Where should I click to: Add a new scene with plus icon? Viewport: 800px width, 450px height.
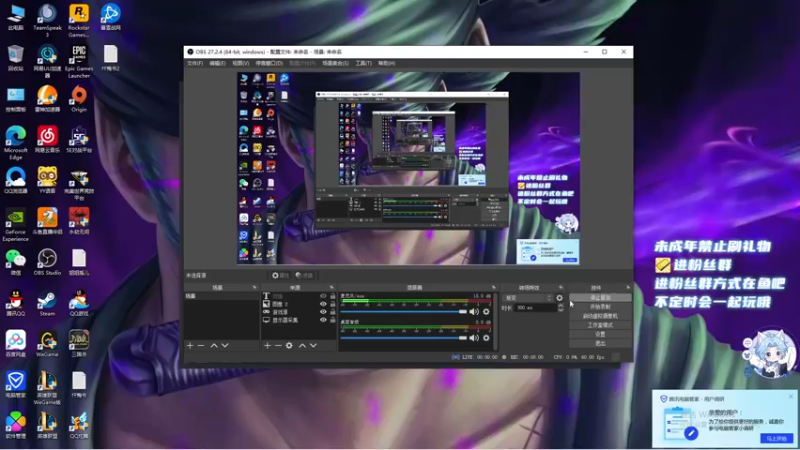pyautogui.click(x=190, y=345)
